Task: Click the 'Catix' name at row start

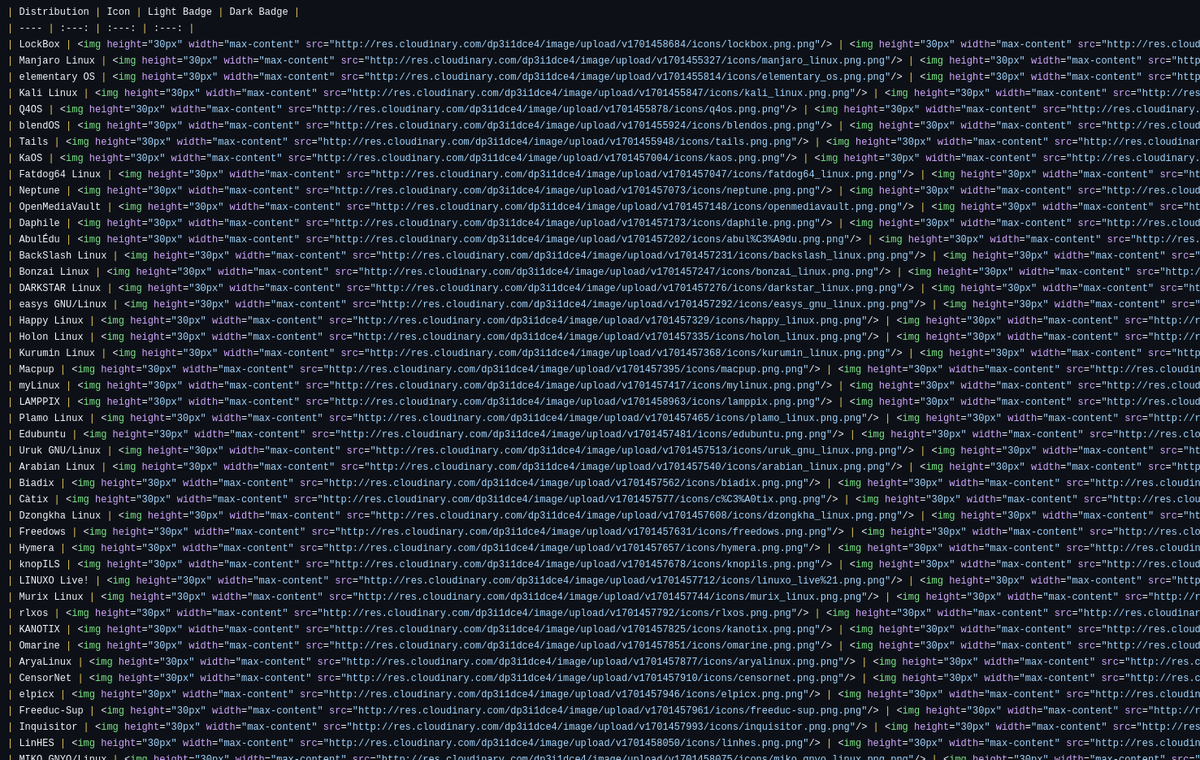Action: coord(33,499)
